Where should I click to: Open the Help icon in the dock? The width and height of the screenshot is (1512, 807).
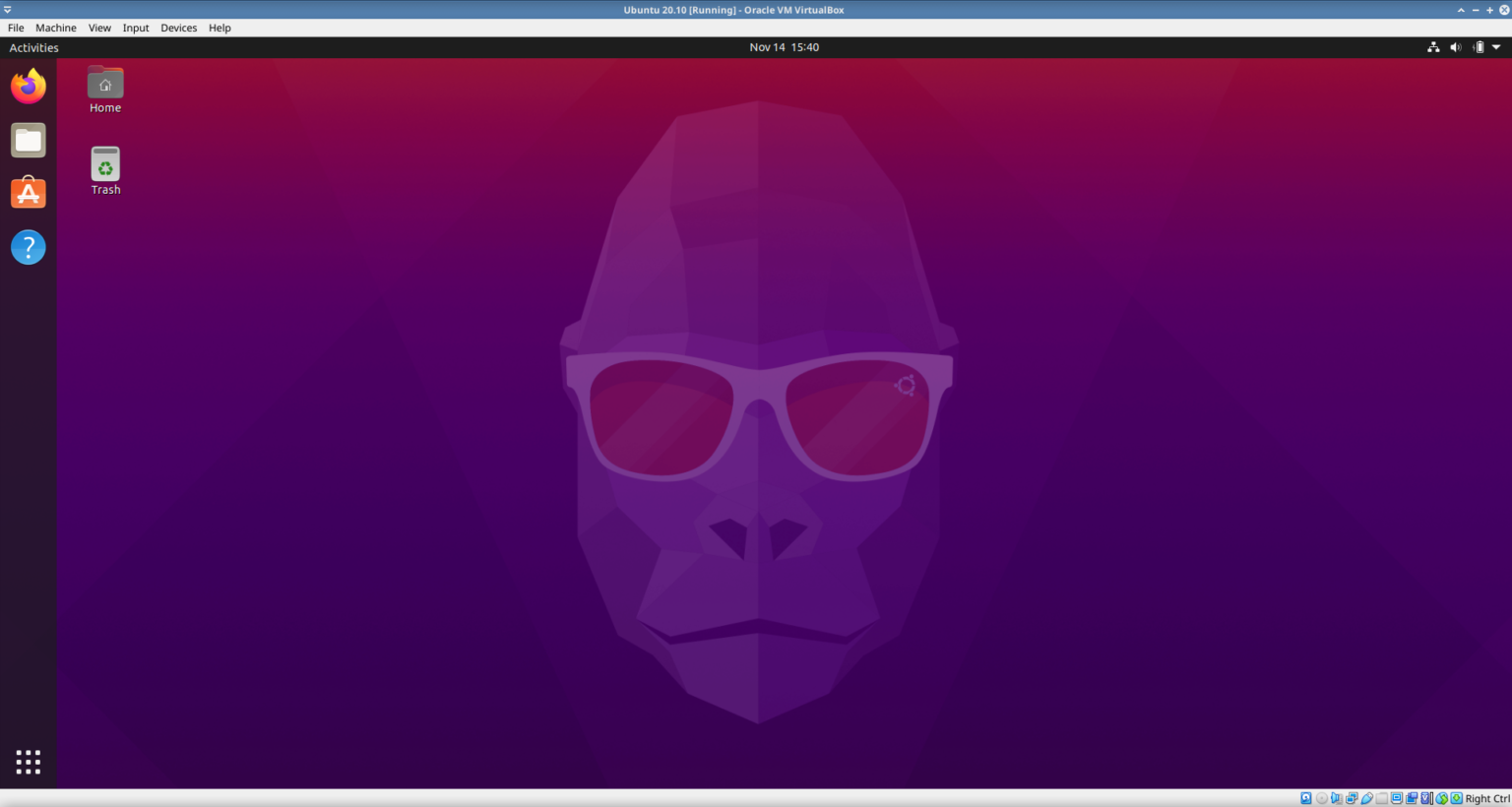(x=29, y=247)
